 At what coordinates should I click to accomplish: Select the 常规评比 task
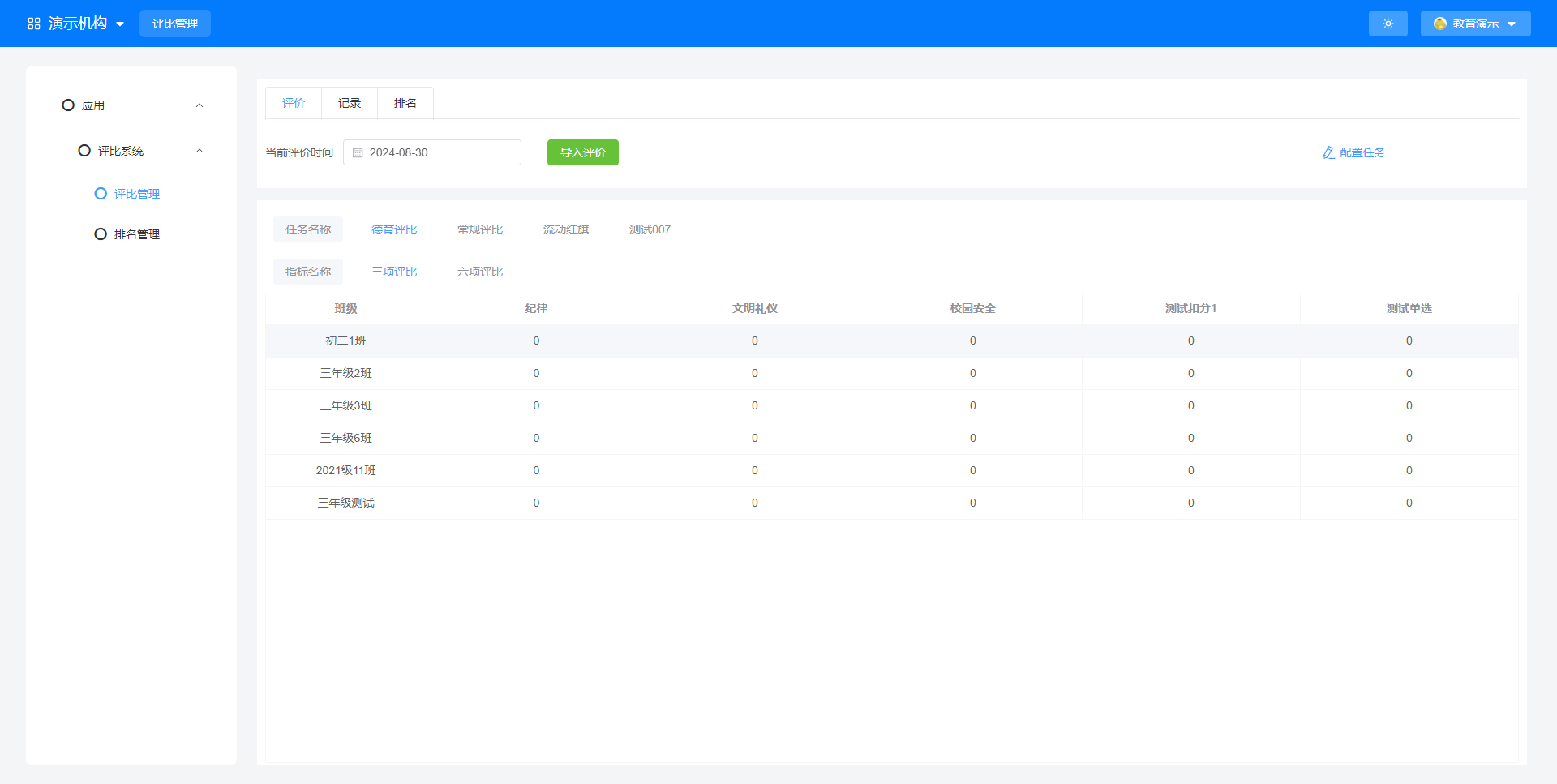480,229
